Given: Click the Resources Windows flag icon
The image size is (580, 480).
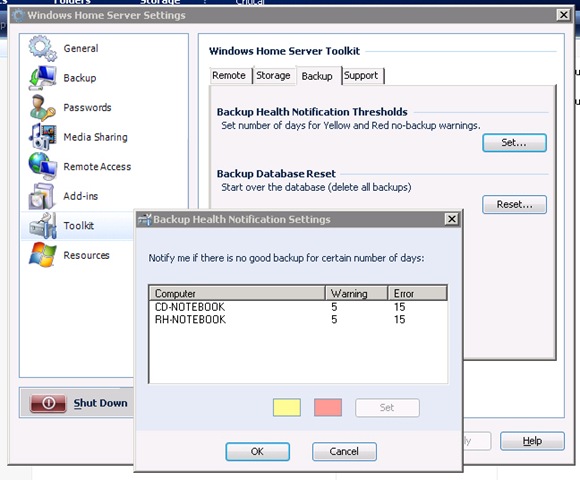Looking at the screenshot, I should pos(43,255).
